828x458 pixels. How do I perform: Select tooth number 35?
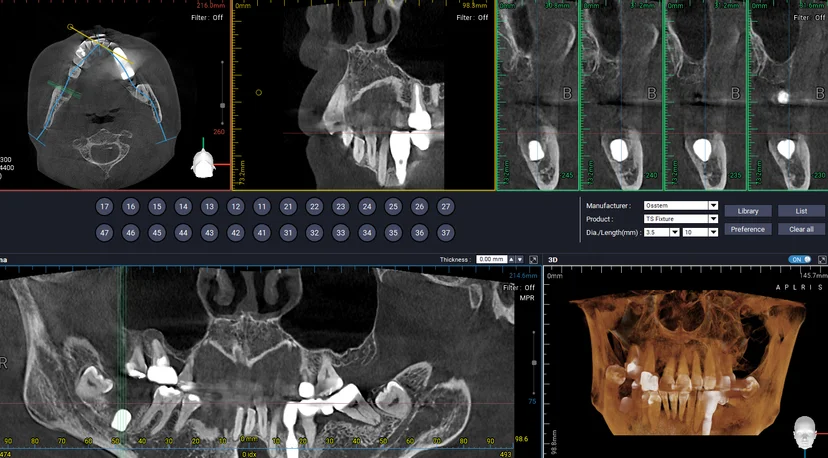[x=393, y=233]
